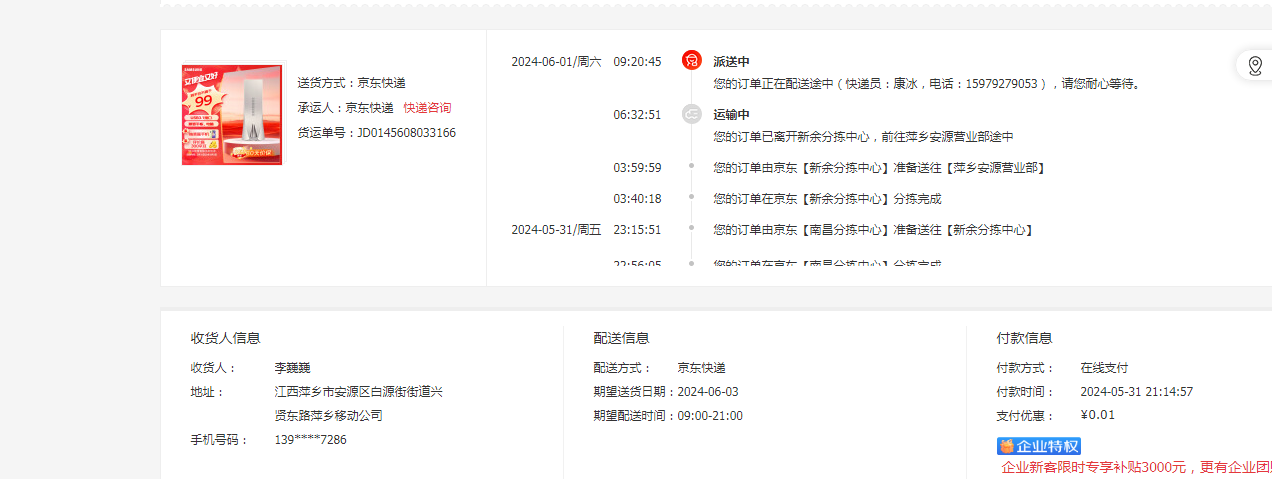This screenshot has width=1272, height=479.
Task: Click the 快递咨询 link
Action: [x=427, y=108]
